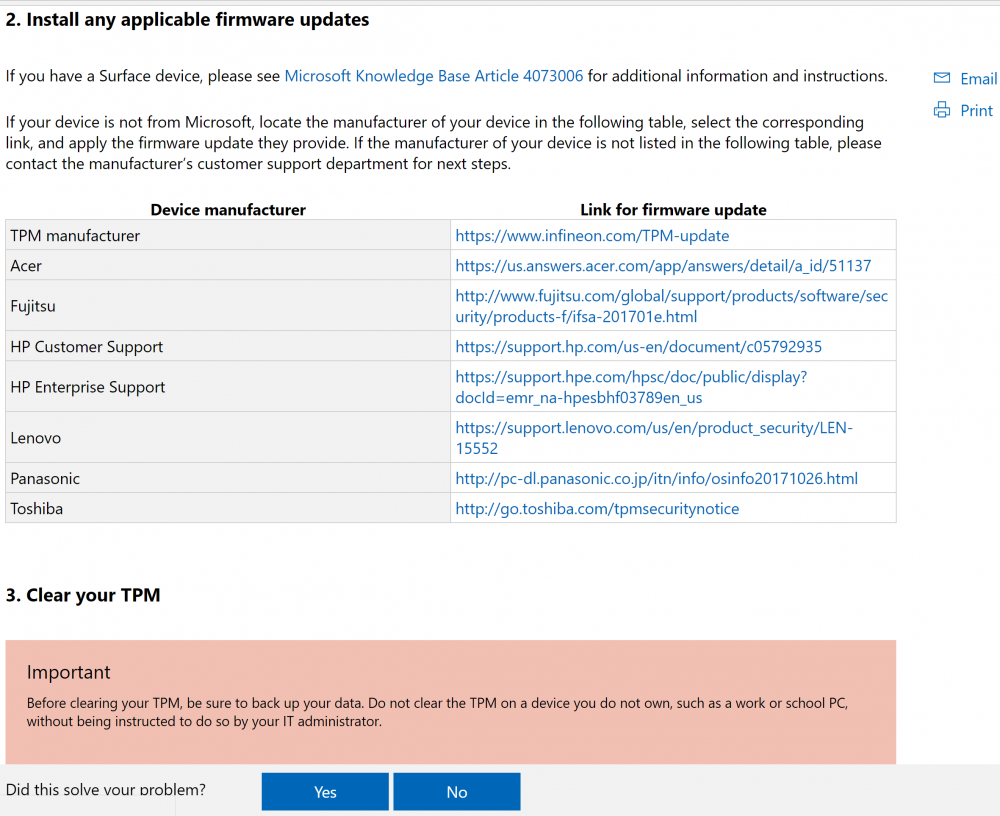1000x816 pixels.
Task: Click the Email envelope icon
Action: tap(941, 78)
